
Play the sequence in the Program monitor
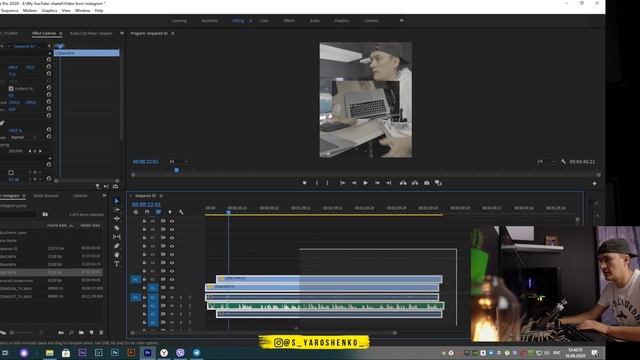point(365,183)
